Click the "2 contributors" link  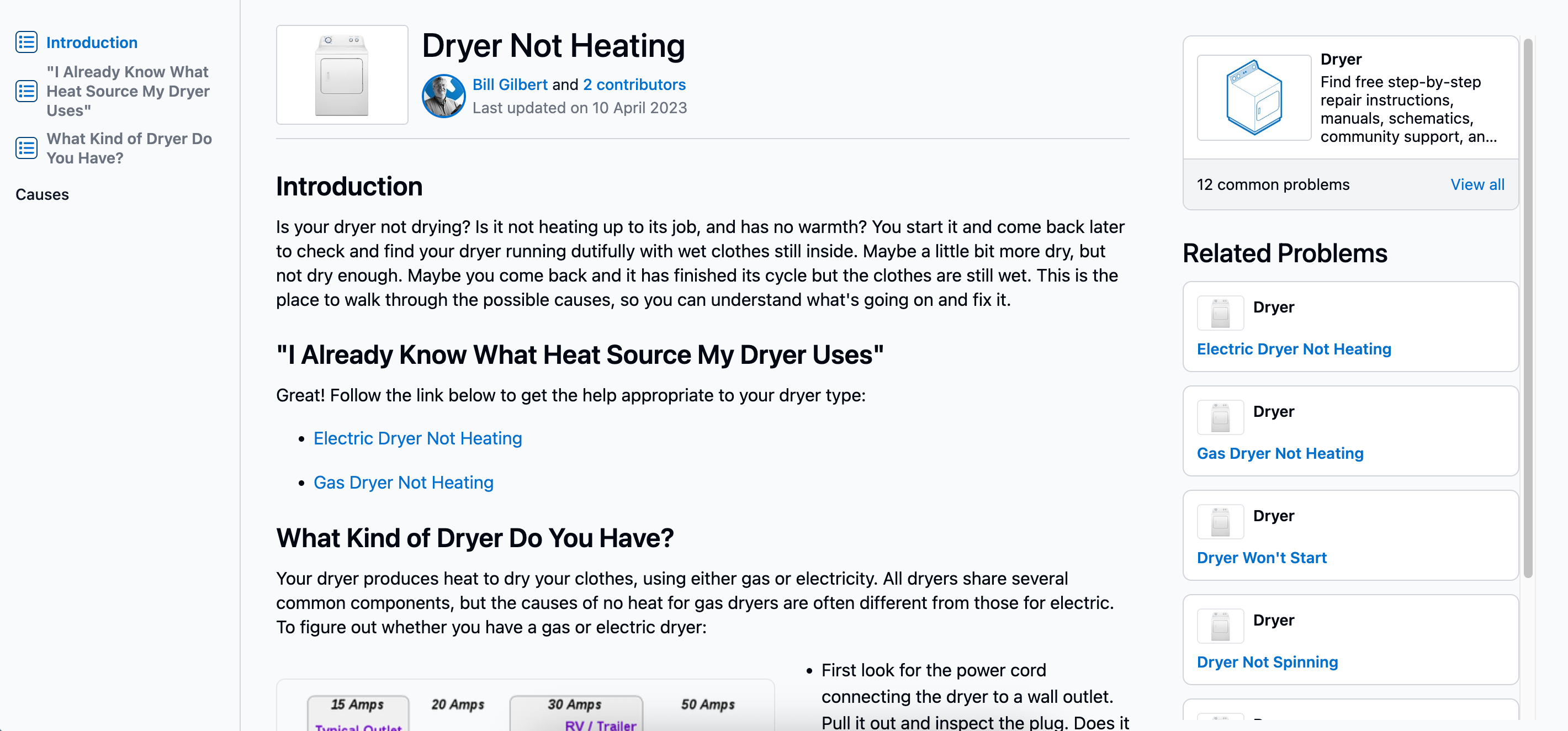click(x=634, y=84)
